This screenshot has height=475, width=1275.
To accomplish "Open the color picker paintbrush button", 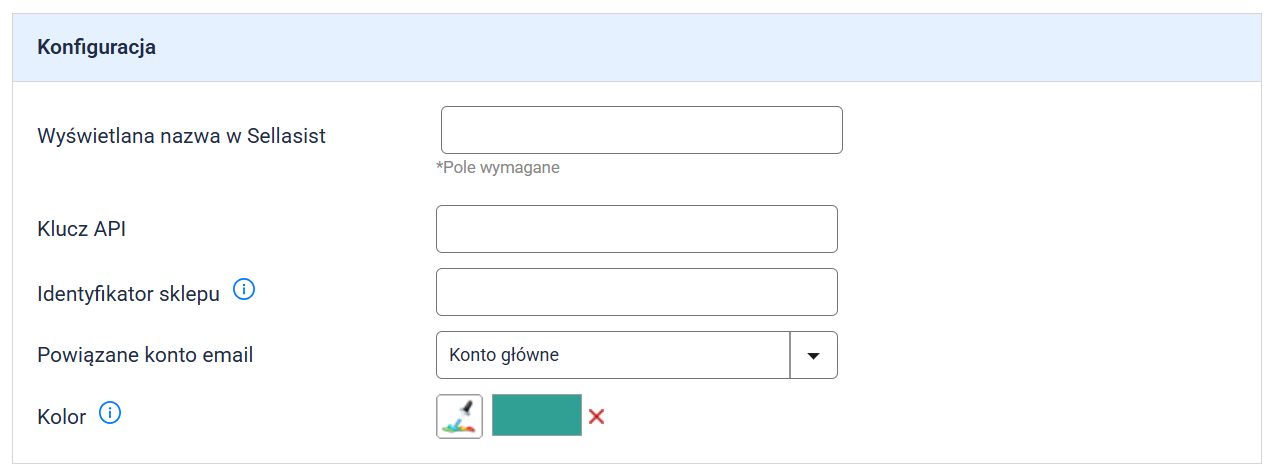I will pyautogui.click(x=459, y=416).
